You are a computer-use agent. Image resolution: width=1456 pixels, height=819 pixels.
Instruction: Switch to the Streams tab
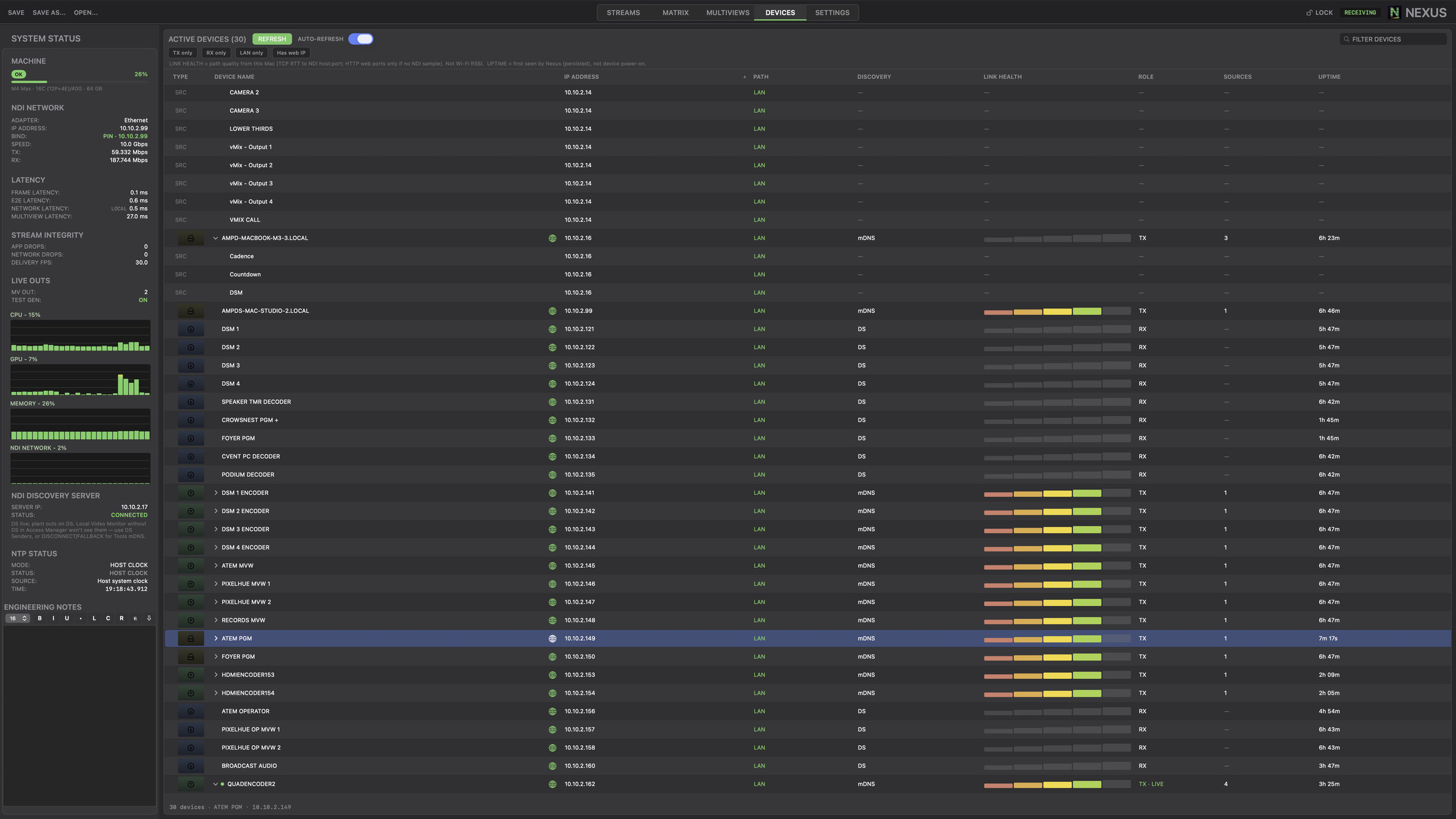623,13
